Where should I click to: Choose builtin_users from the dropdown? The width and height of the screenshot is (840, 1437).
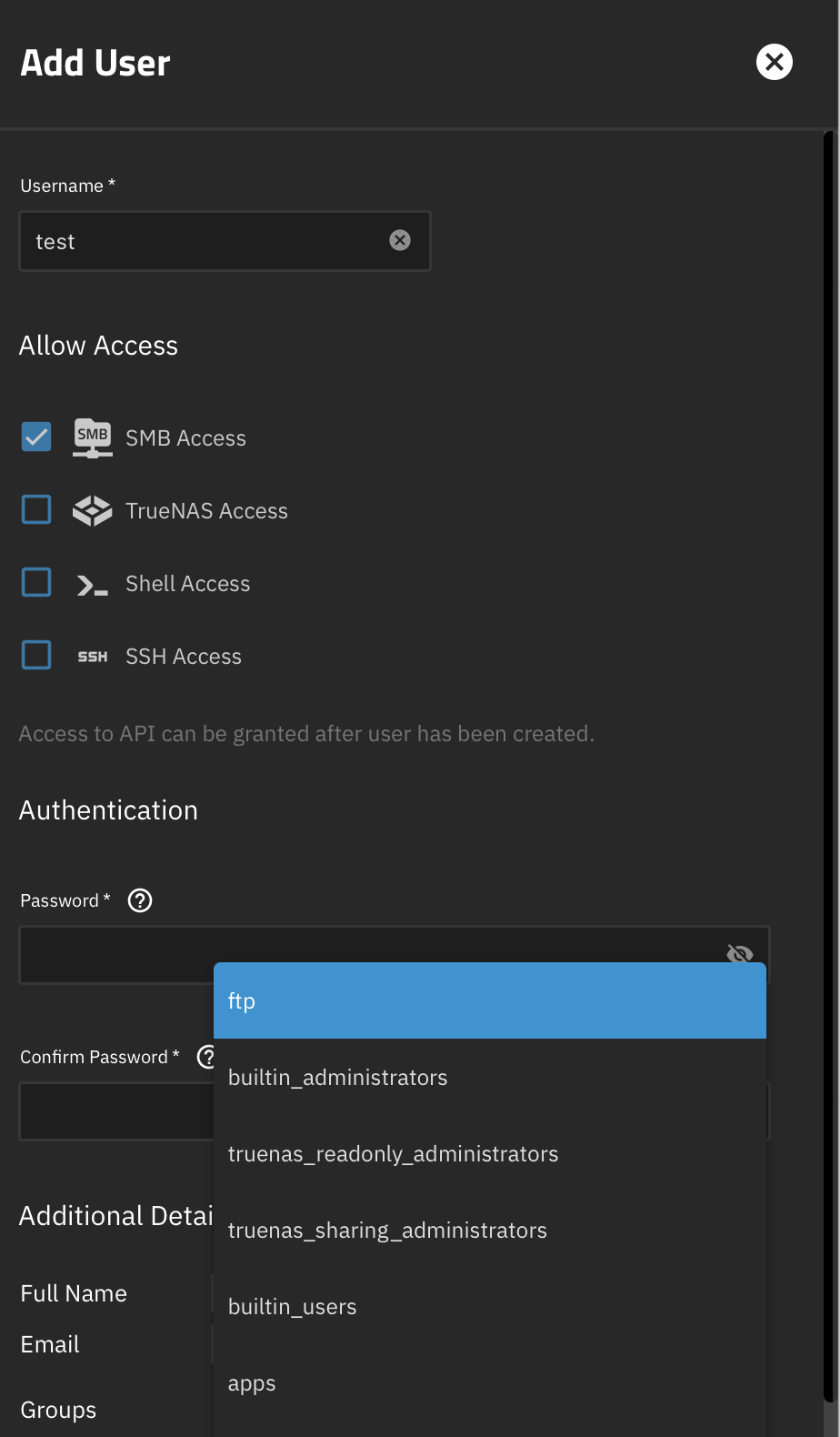click(489, 1307)
